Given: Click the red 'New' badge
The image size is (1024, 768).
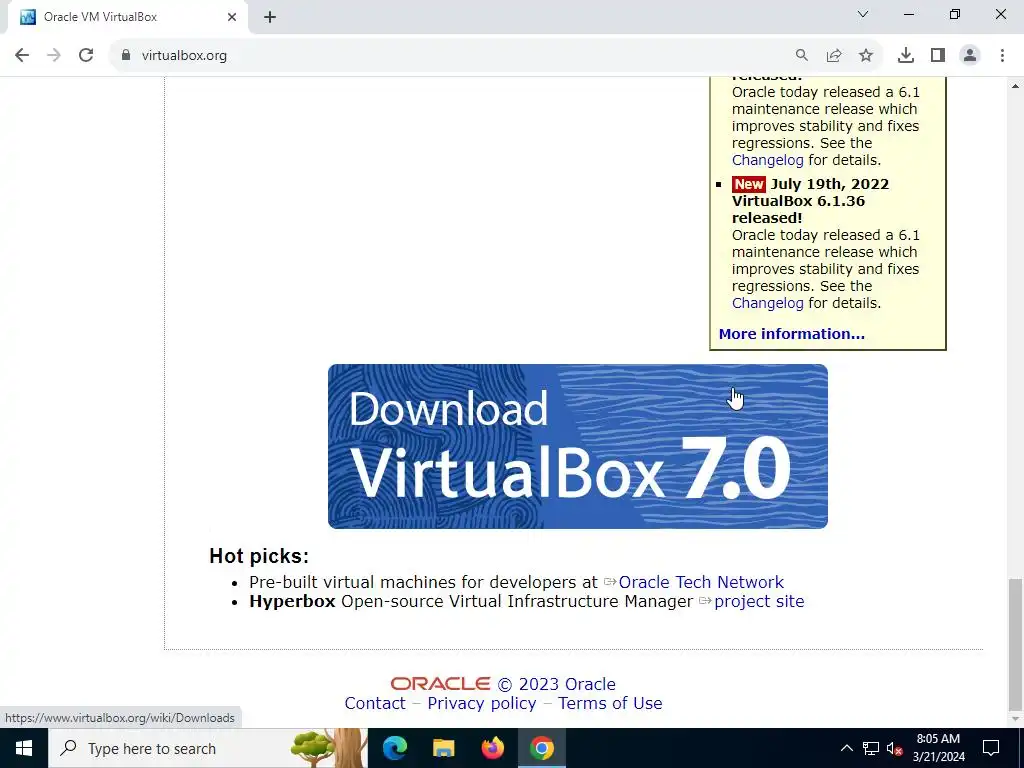Looking at the screenshot, I should point(748,184).
